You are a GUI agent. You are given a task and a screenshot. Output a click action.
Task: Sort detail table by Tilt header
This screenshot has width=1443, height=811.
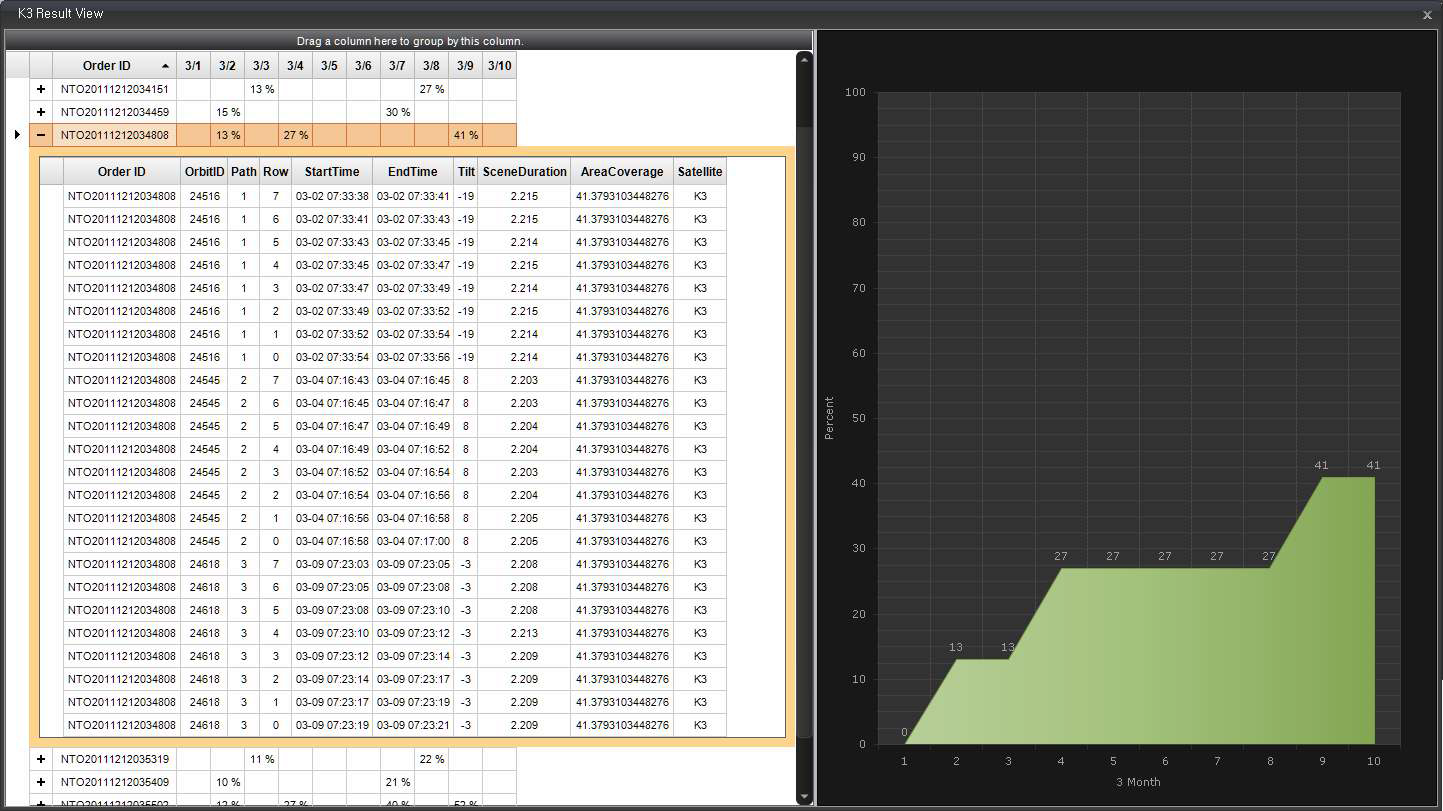pos(466,172)
